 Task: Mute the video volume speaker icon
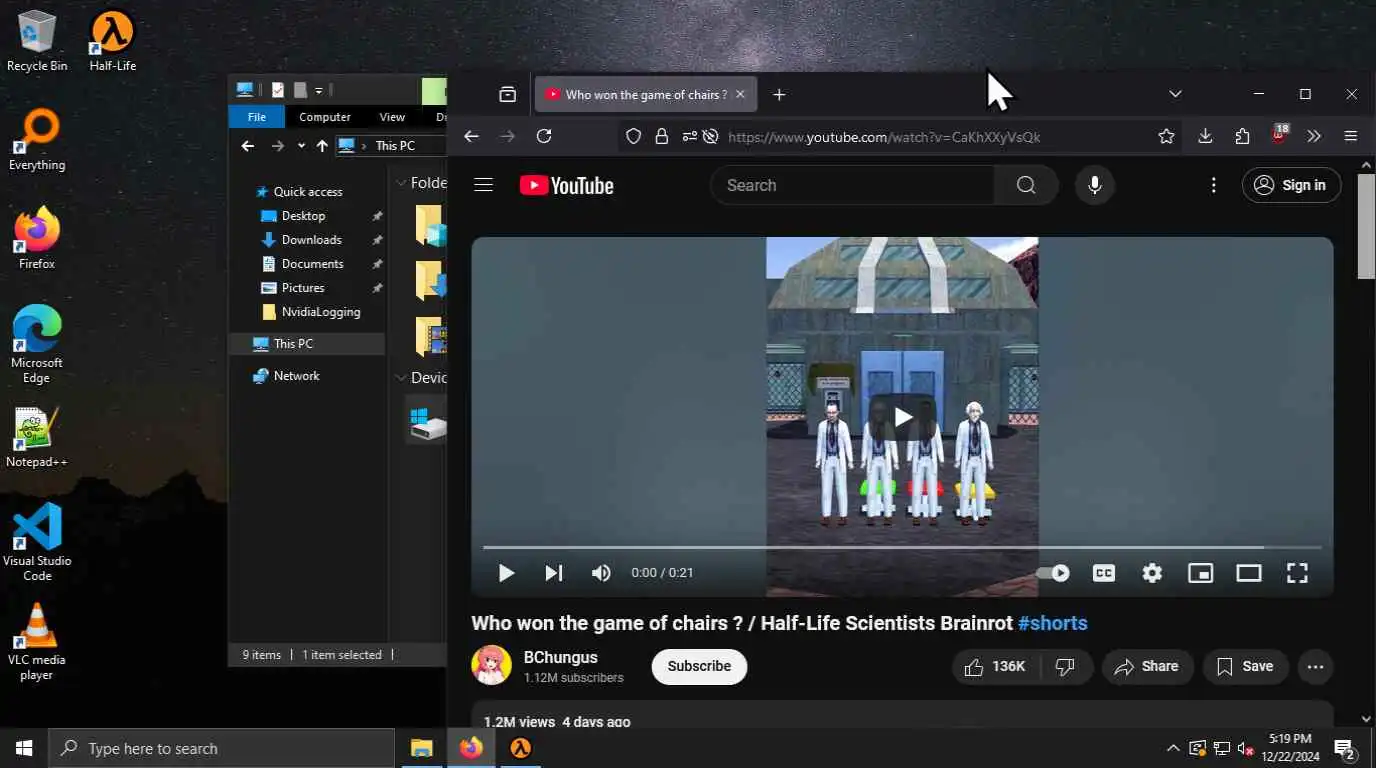(x=601, y=573)
